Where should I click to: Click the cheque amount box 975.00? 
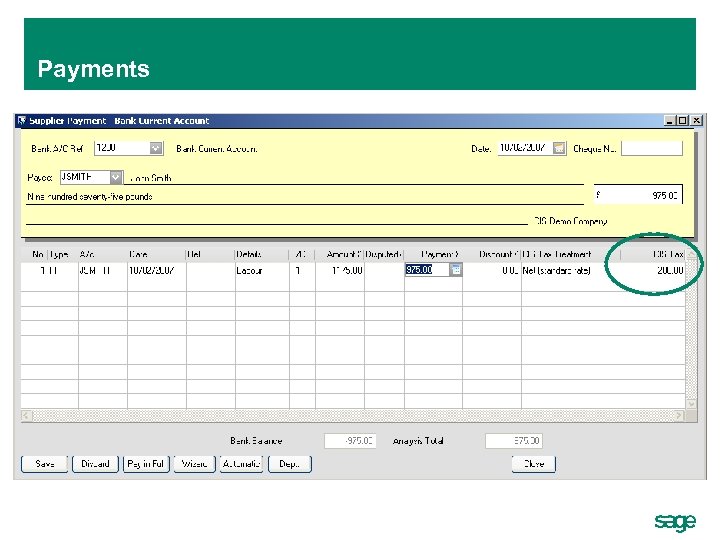coord(638,195)
